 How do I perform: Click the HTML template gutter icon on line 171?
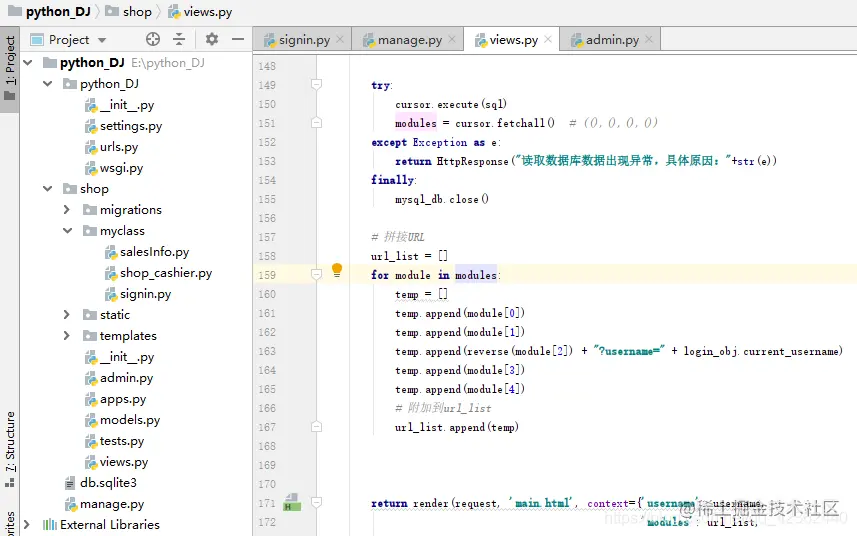coord(292,502)
